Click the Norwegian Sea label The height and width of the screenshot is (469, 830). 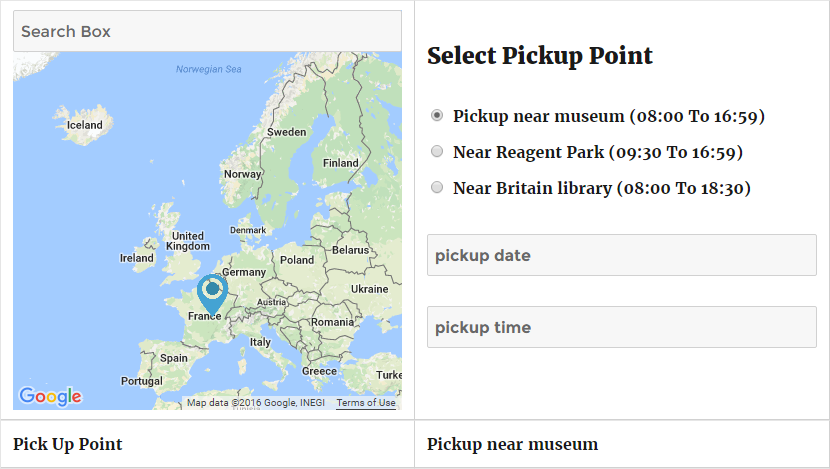209,69
